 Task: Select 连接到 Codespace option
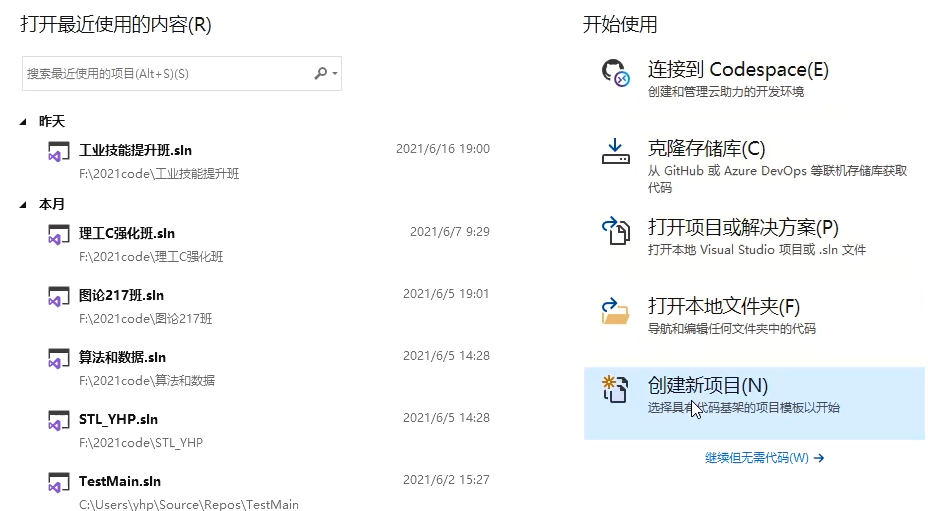tap(738, 70)
